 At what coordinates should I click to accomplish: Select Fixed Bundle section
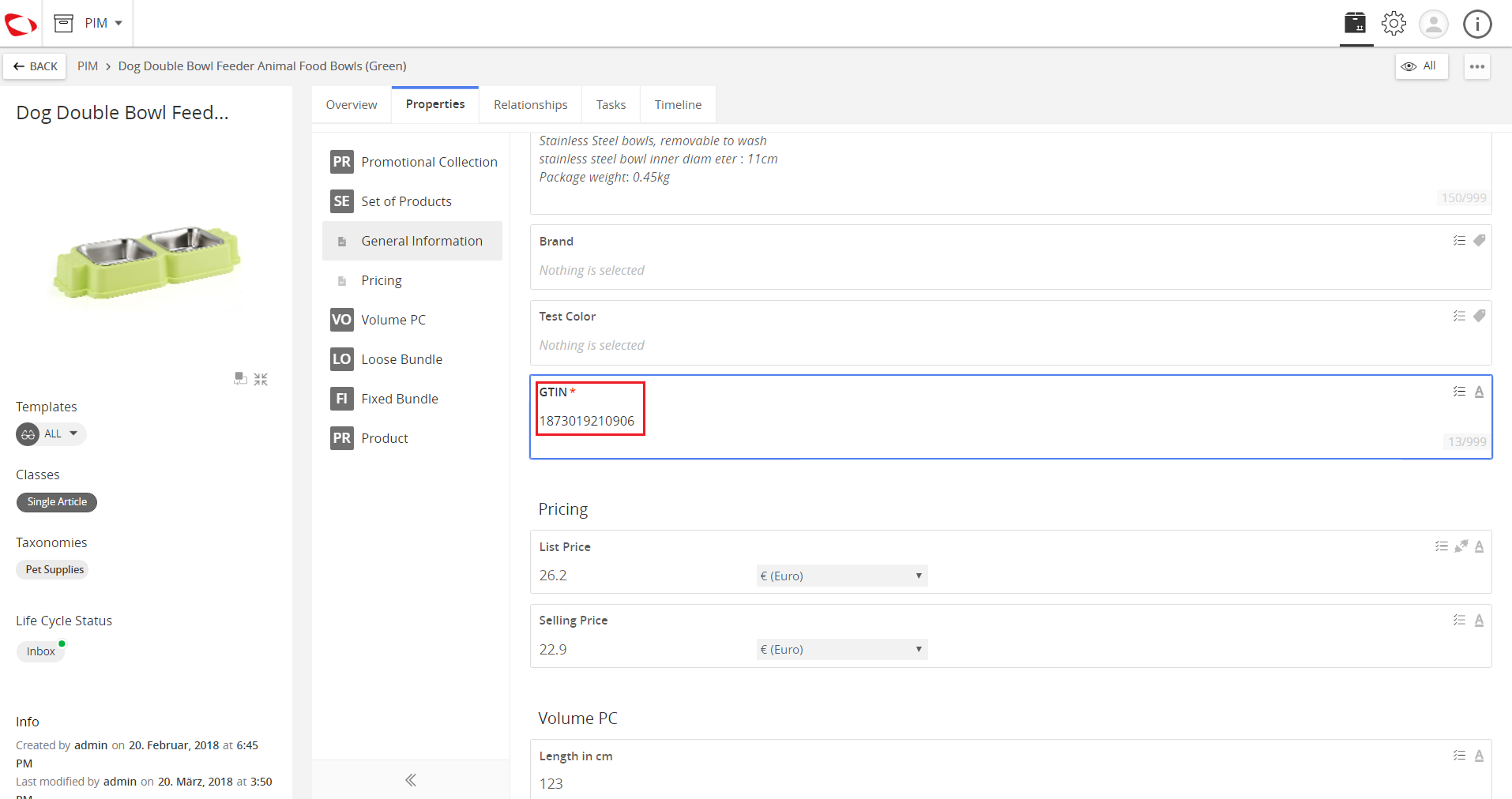coord(412,399)
